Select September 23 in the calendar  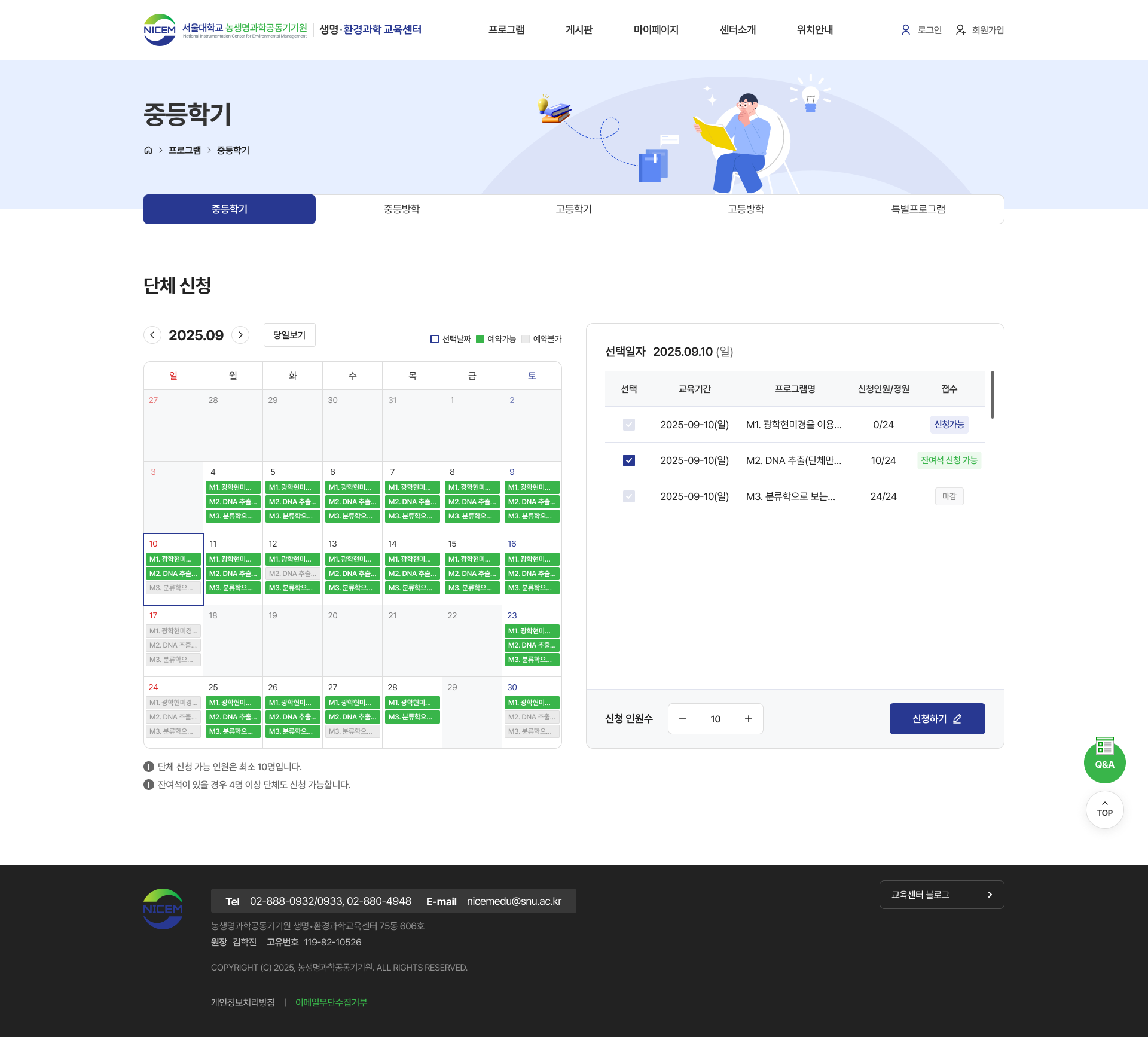[512, 615]
